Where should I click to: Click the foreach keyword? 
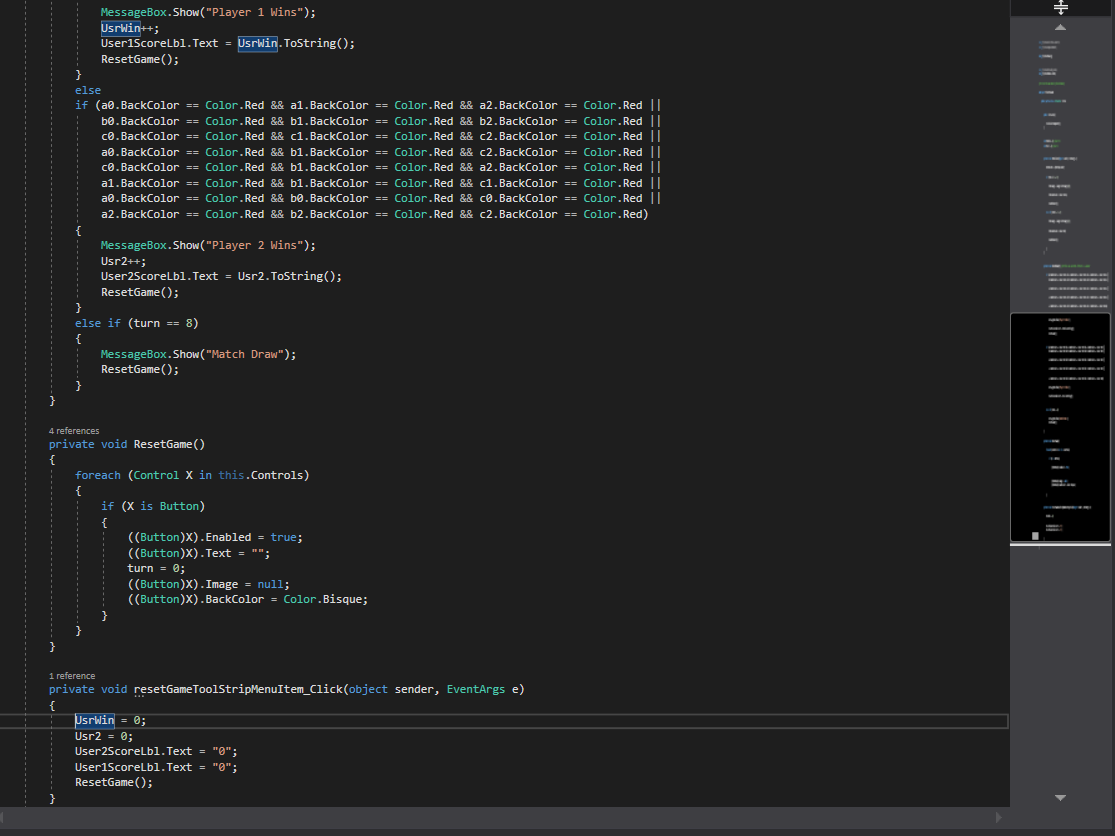pyautogui.click(x=98, y=476)
